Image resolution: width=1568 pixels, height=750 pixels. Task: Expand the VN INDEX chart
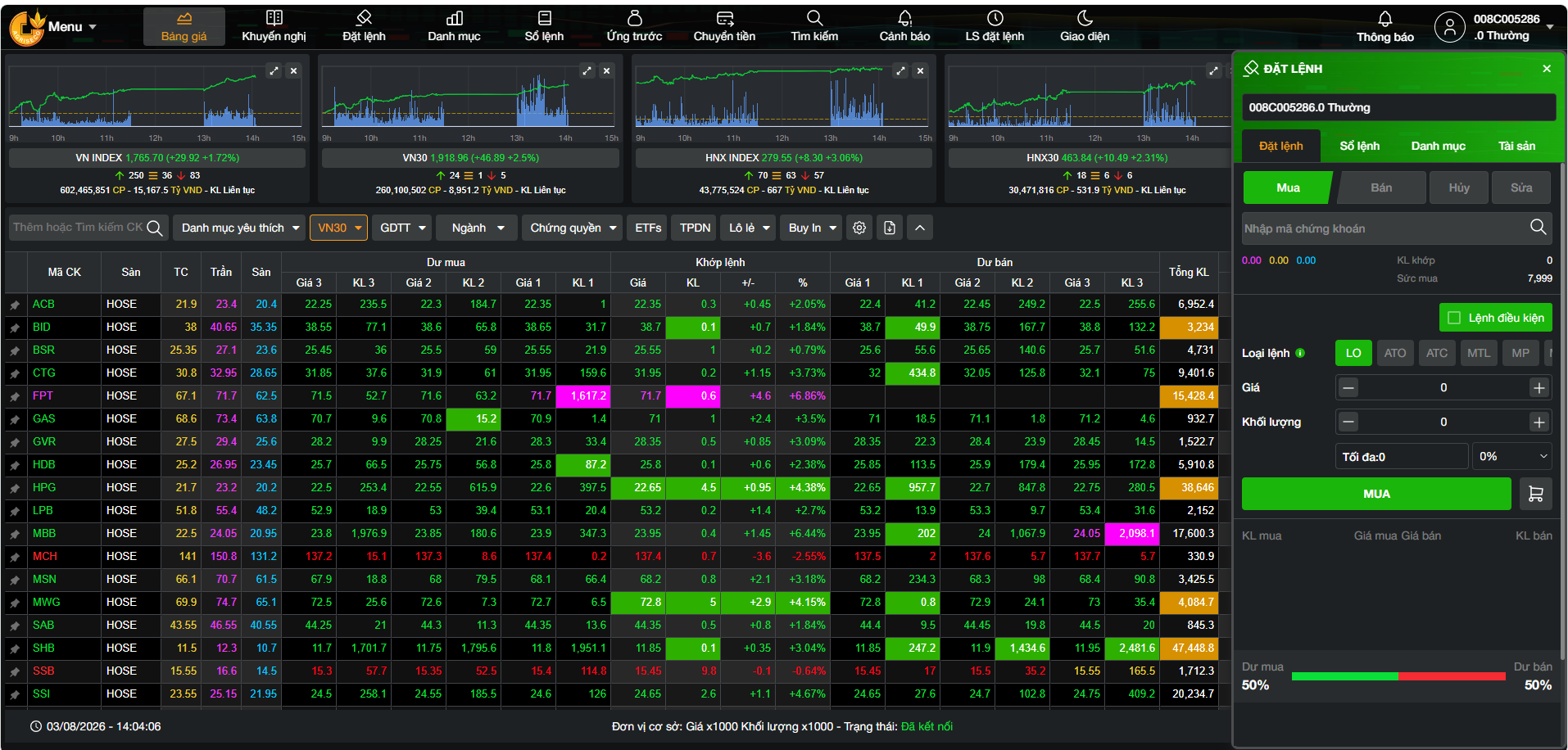point(274,71)
